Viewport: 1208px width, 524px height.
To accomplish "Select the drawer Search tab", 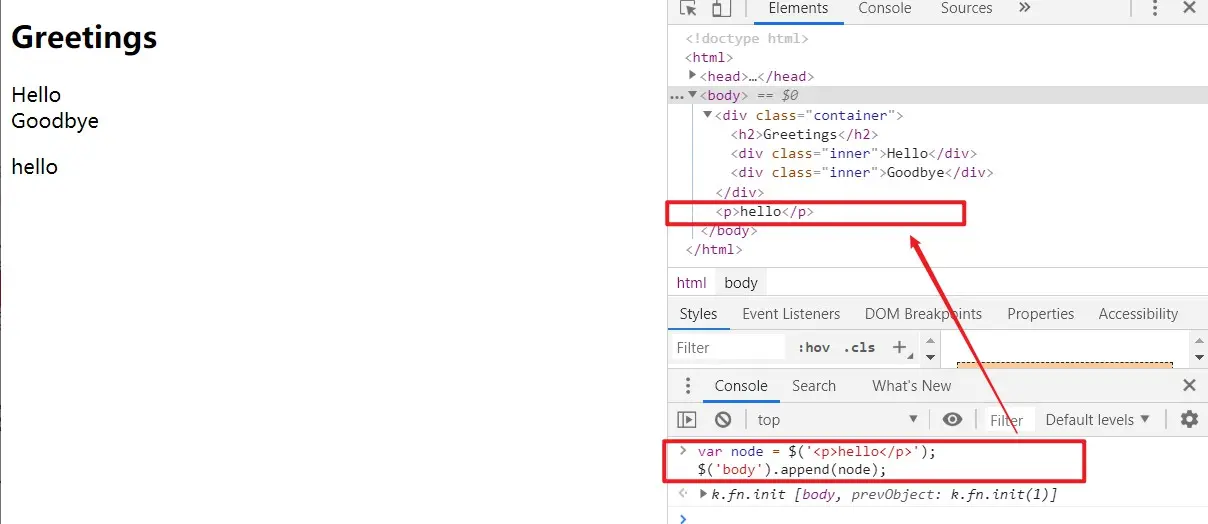I will pyautogui.click(x=814, y=386).
